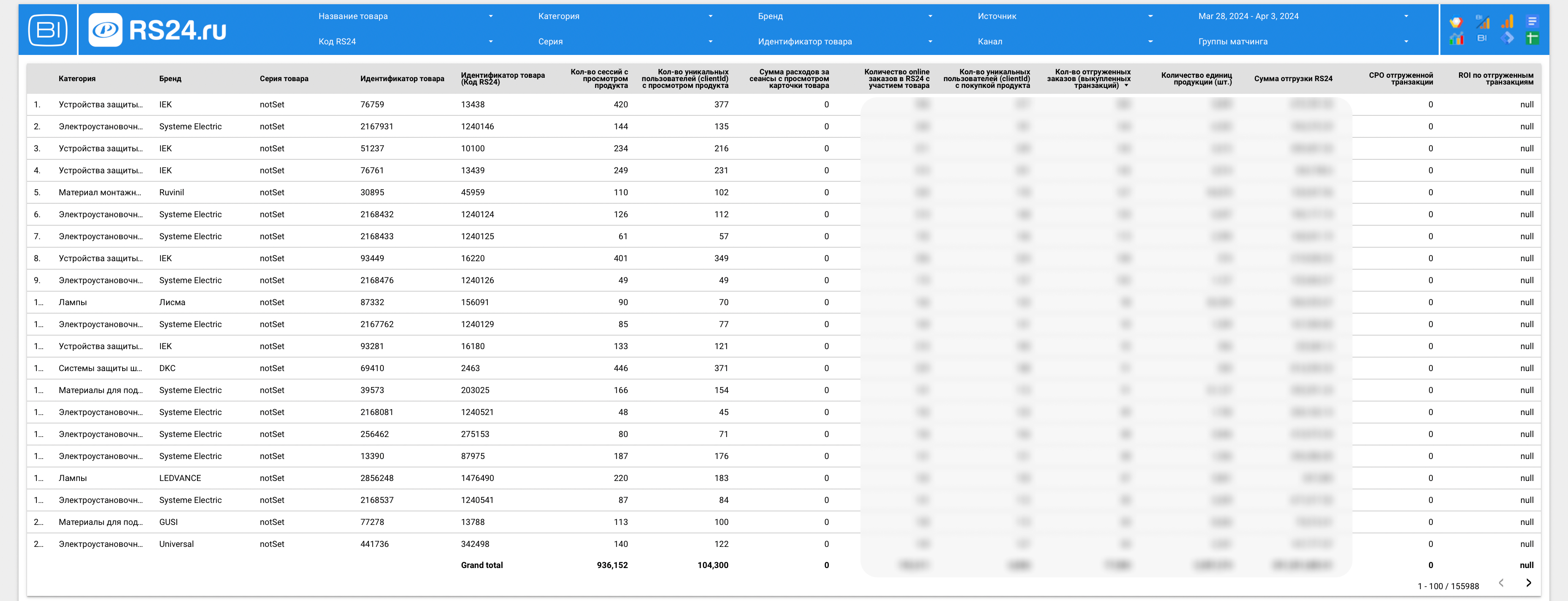Sort by Кол-во отгруженных заказов column header
The image size is (1568, 601).
click(1088, 79)
